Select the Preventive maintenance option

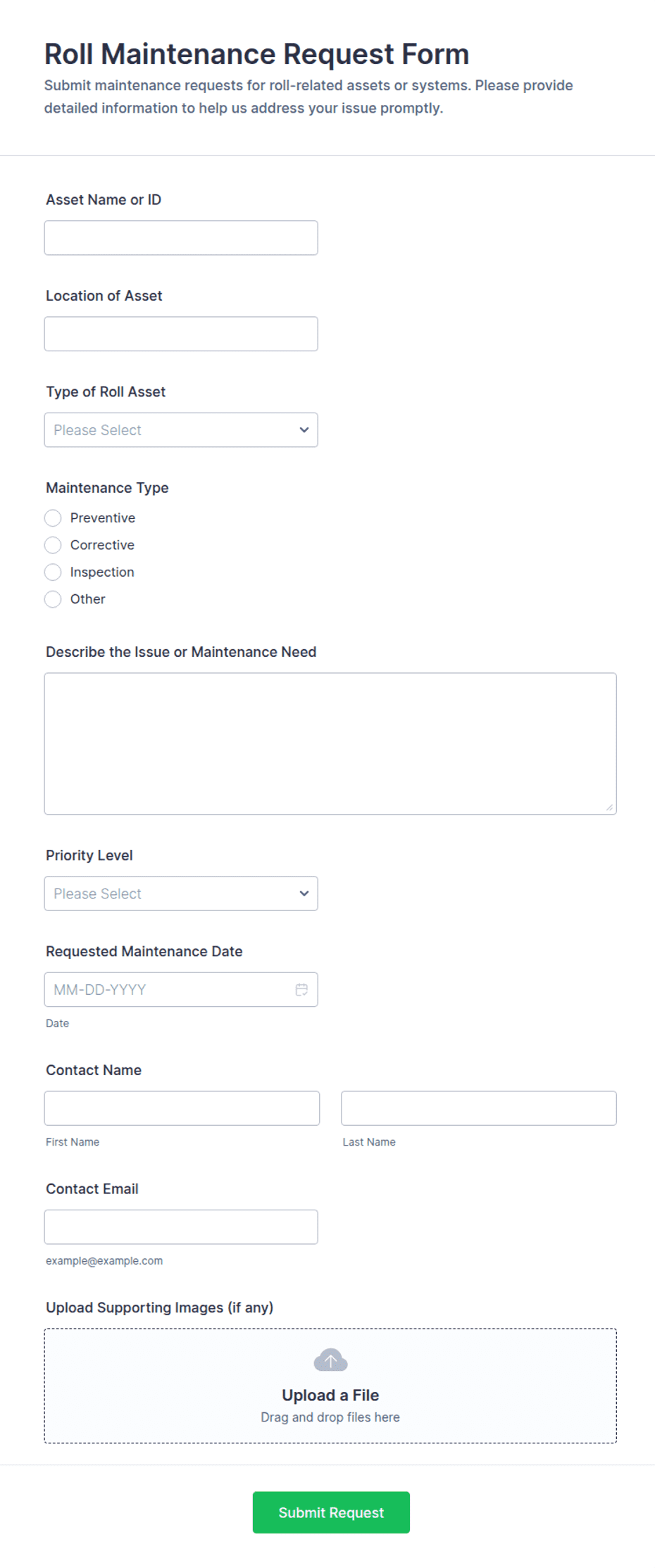(x=53, y=518)
